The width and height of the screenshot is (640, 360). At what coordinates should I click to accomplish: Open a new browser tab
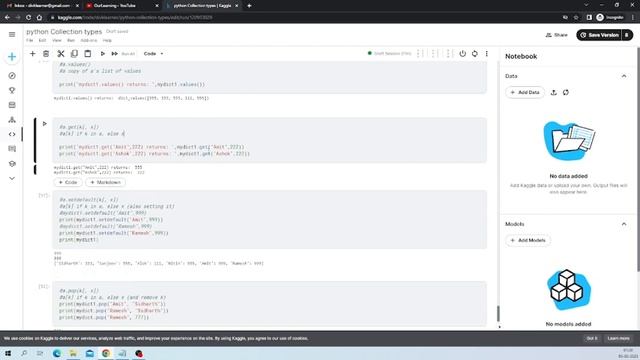pos(249,6)
